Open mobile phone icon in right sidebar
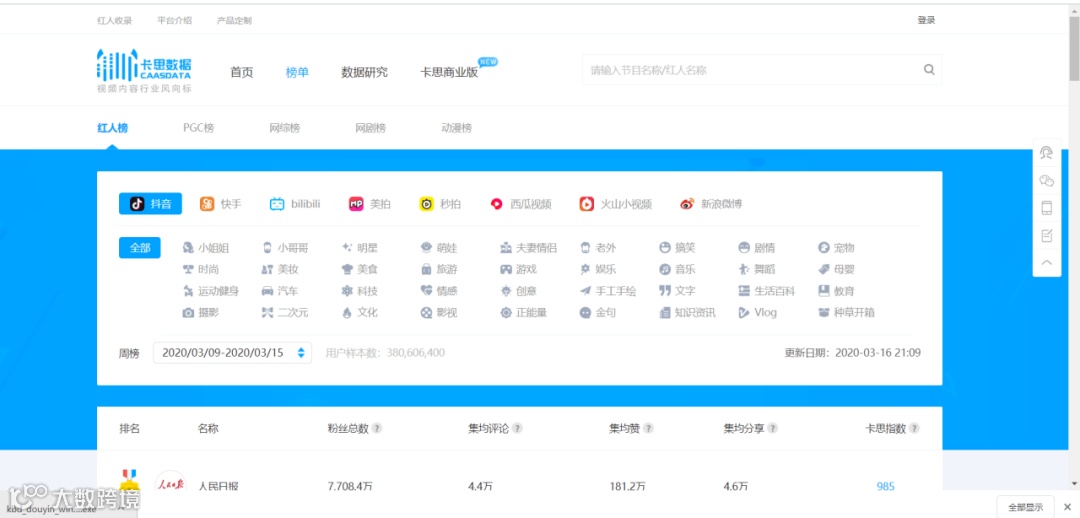 click(x=1046, y=208)
